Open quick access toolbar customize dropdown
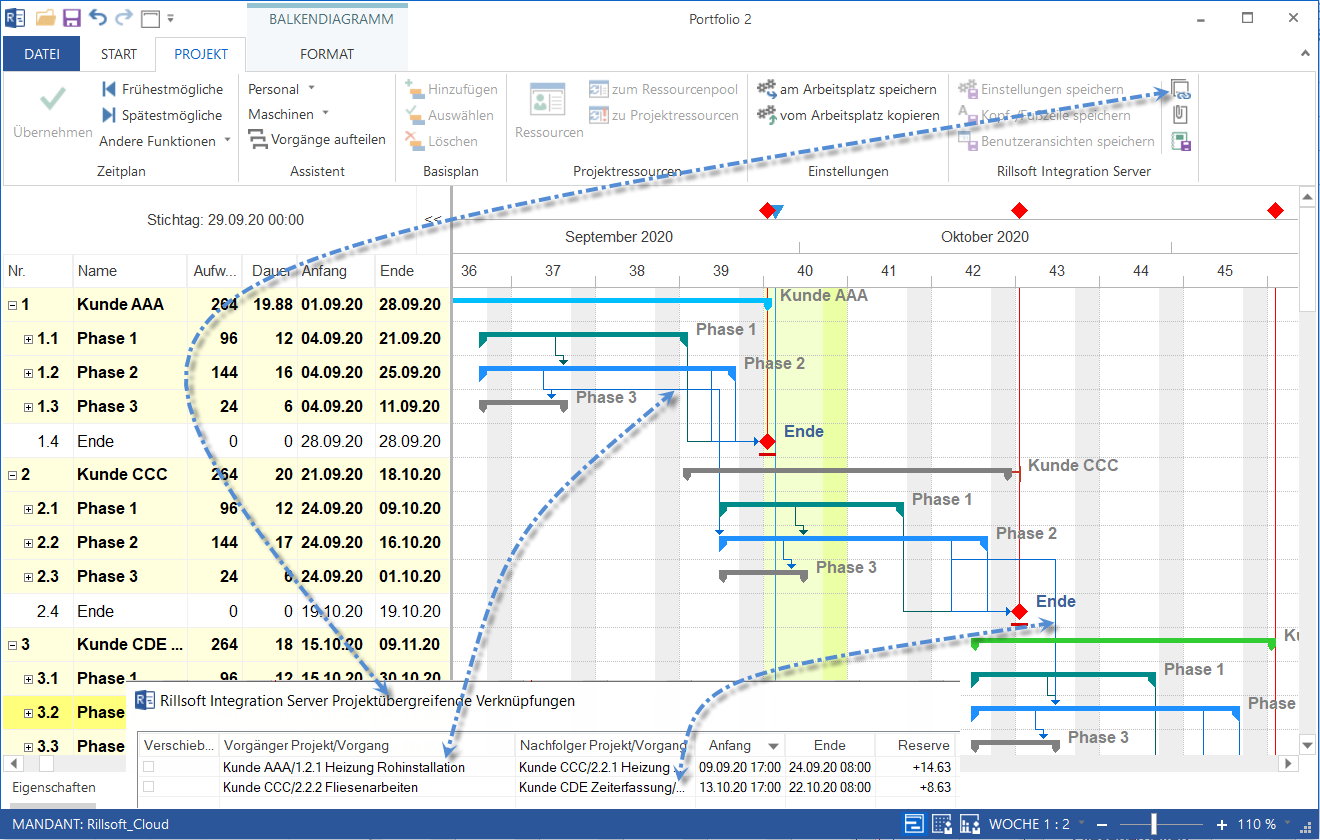The height and width of the screenshot is (840, 1320). point(171,19)
